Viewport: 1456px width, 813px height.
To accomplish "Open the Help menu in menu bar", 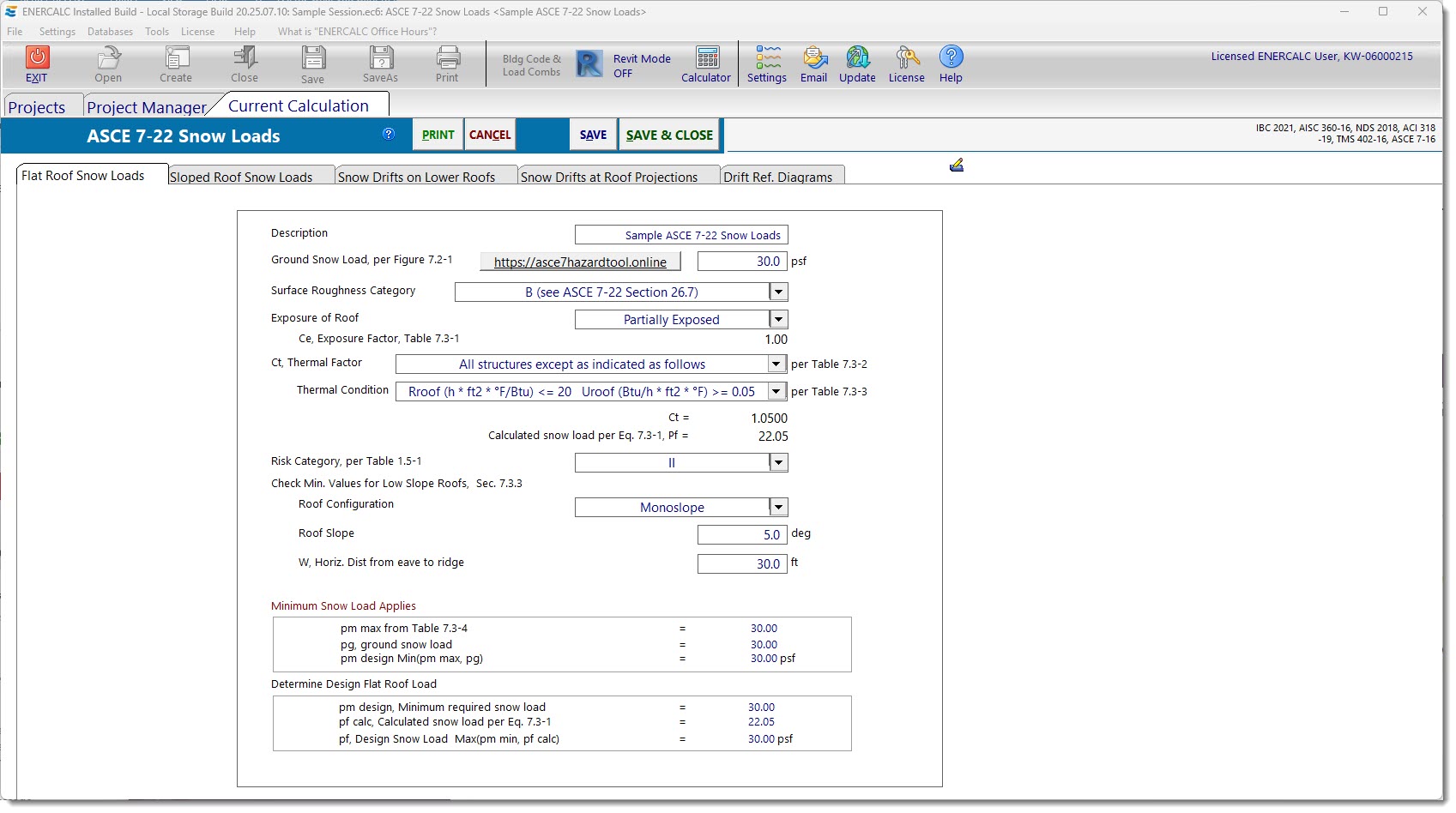I will point(245,32).
